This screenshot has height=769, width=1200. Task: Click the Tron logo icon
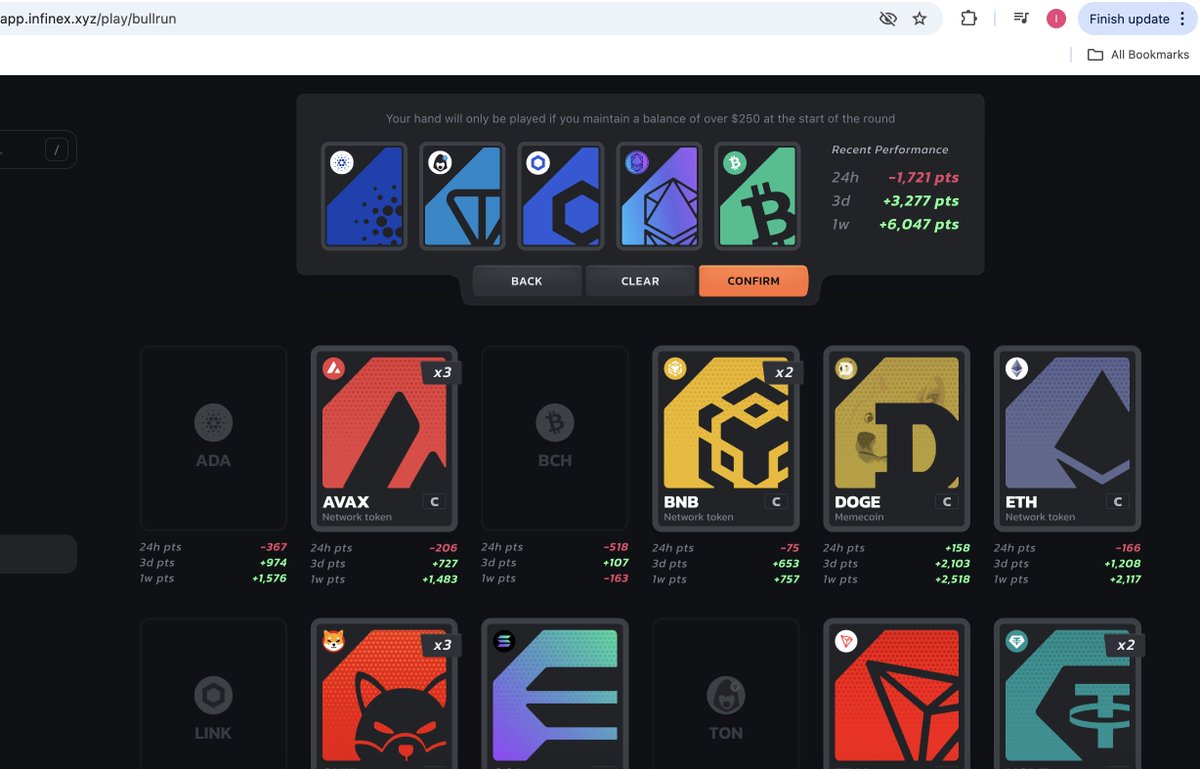tap(846, 641)
